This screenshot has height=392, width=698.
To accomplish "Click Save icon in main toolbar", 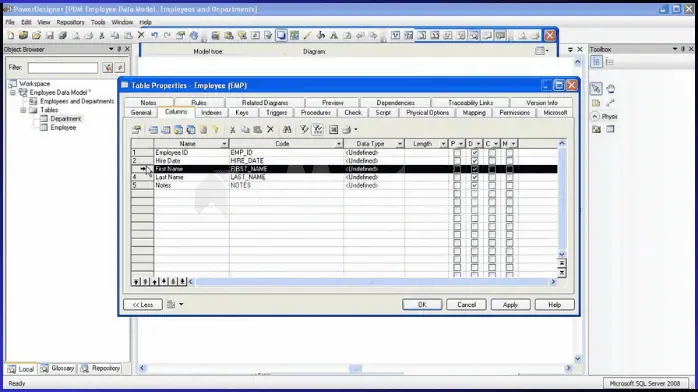I will (x=49, y=36).
